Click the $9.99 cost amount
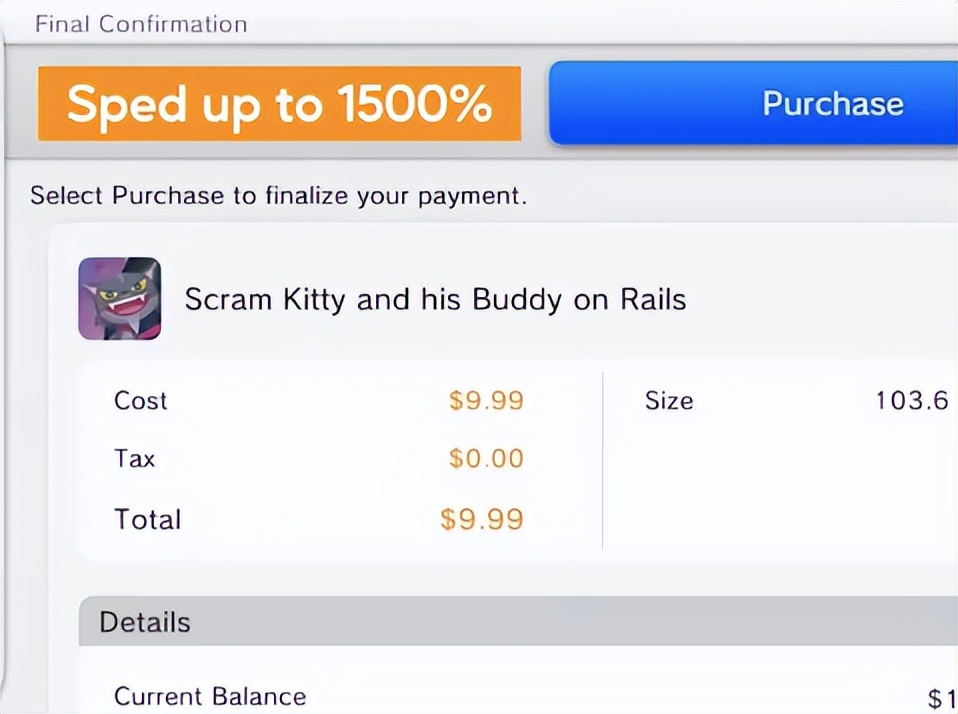Viewport: 958px width, 714px height. (486, 400)
